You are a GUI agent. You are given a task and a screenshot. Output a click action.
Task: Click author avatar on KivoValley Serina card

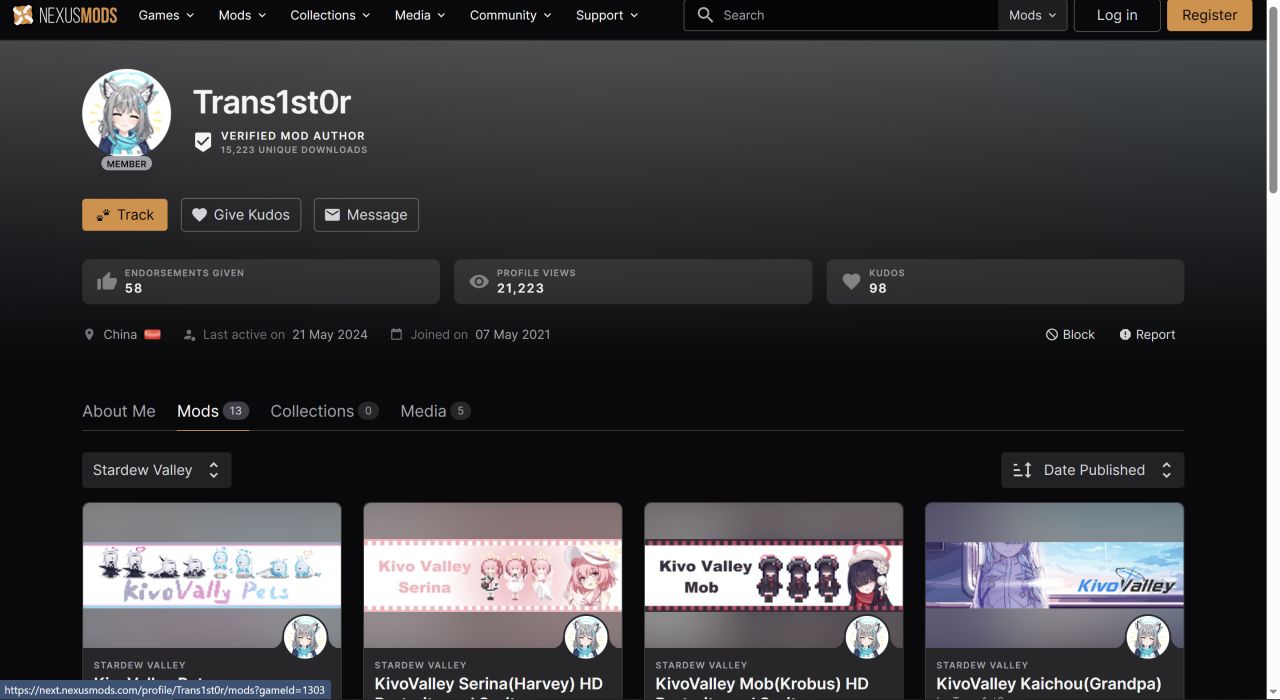(x=586, y=637)
